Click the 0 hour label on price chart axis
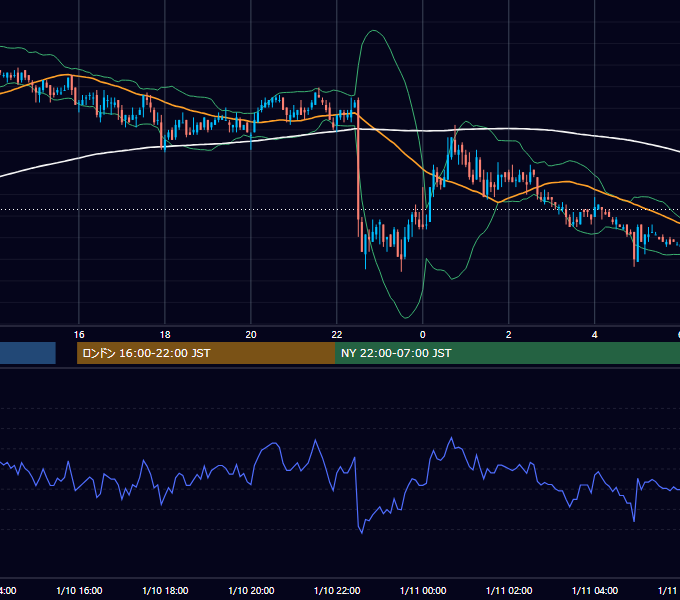 423,335
